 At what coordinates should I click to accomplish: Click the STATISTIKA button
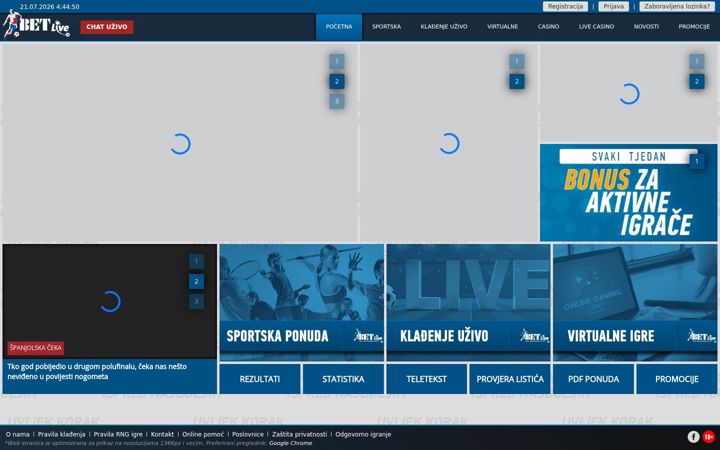343,379
